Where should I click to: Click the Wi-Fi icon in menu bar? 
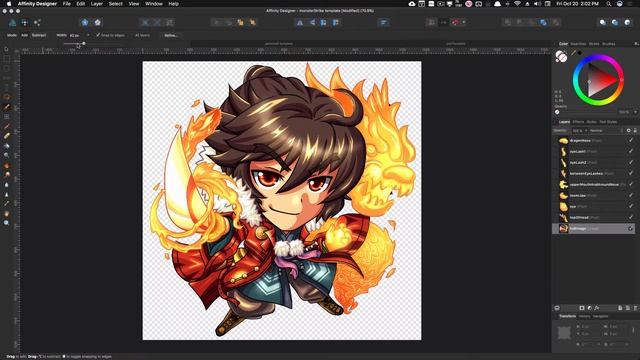click(x=517, y=4)
